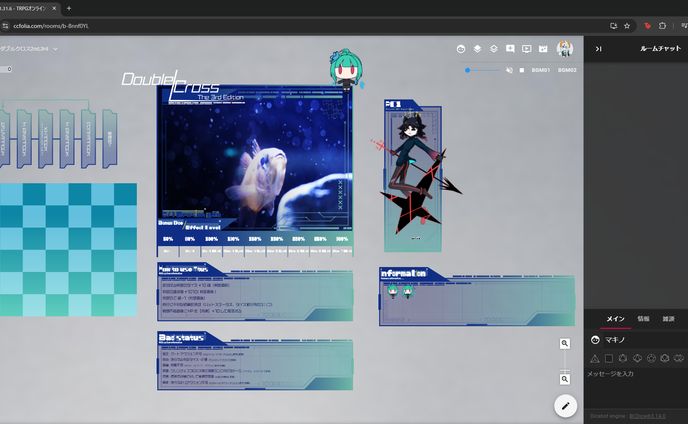Click the install app icon in address bar
This screenshot has width=688, height=424.
click(613, 26)
